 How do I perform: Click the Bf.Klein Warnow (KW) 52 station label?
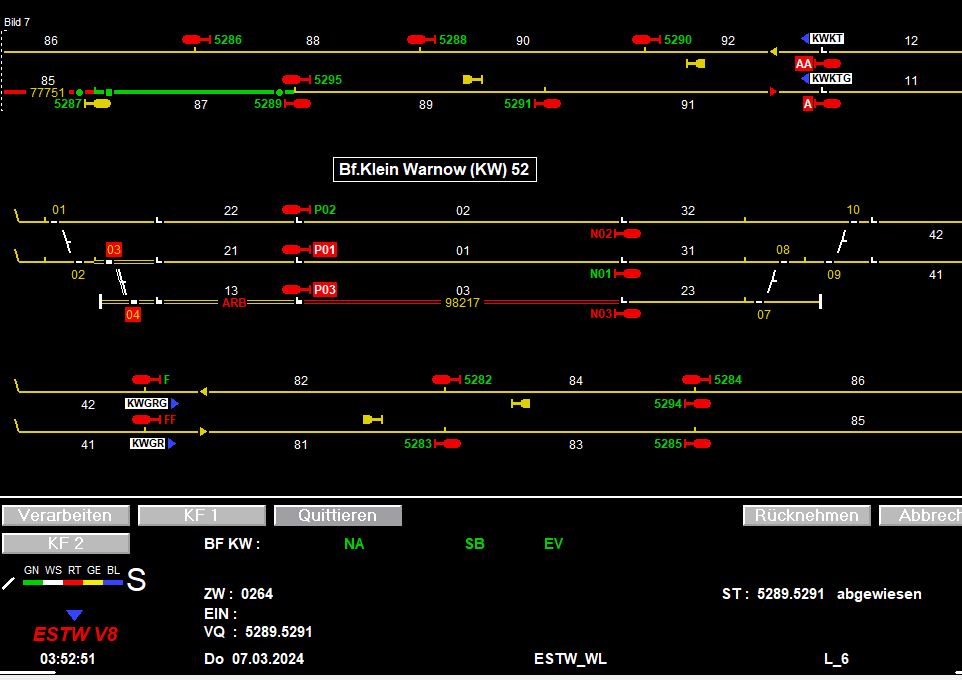434,169
